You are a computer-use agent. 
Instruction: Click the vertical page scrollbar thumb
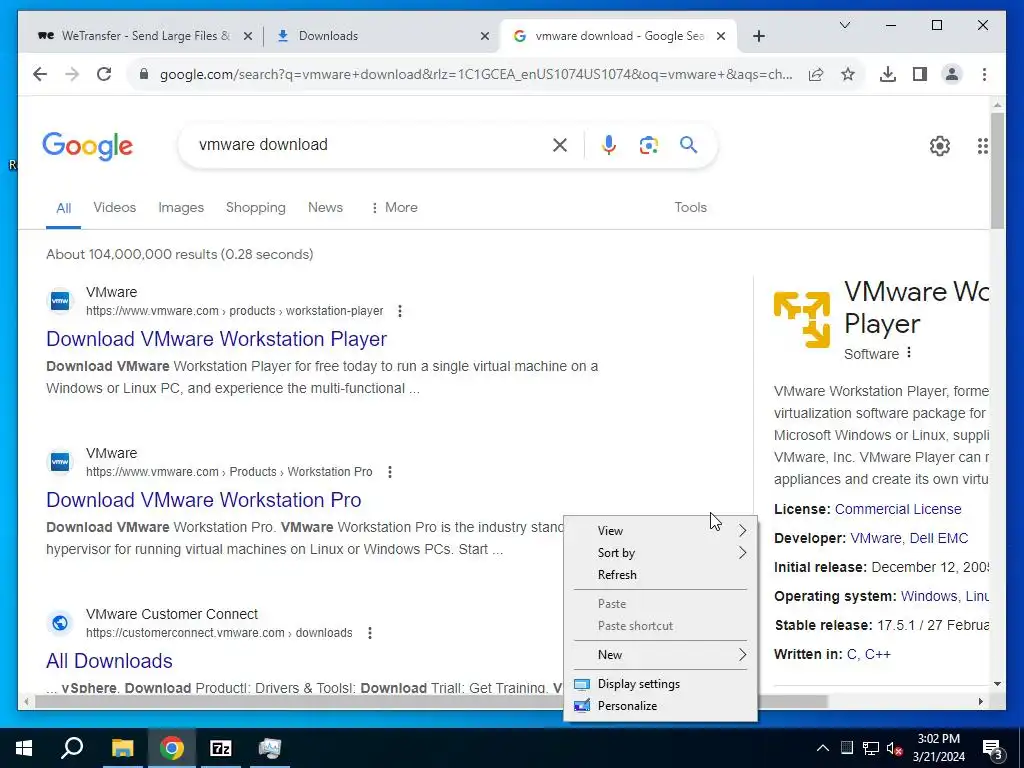click(x=997, y=170)
